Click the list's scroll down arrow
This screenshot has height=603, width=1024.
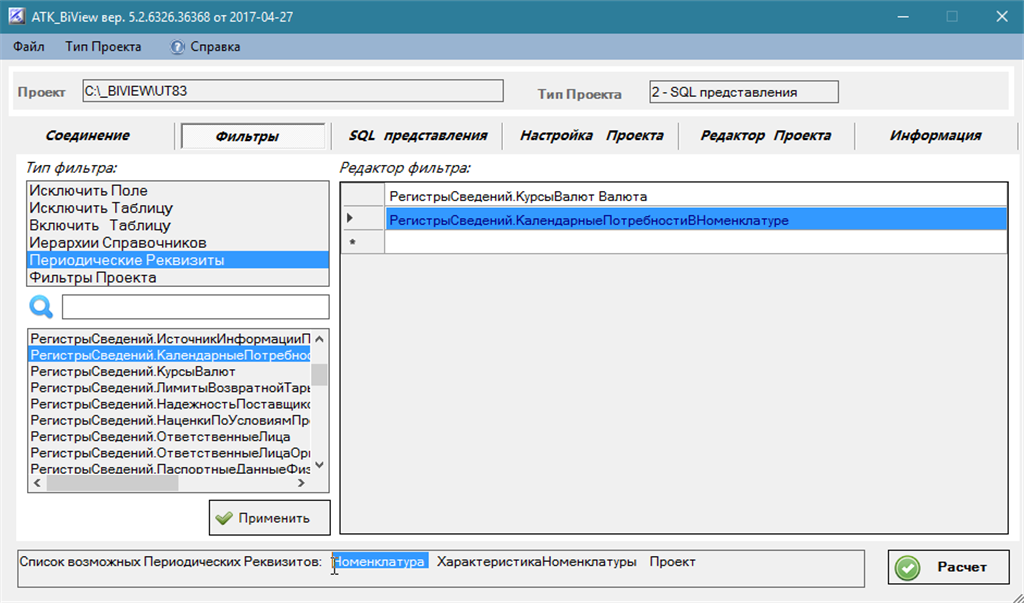pyautogui.click(x=319, y=465)
